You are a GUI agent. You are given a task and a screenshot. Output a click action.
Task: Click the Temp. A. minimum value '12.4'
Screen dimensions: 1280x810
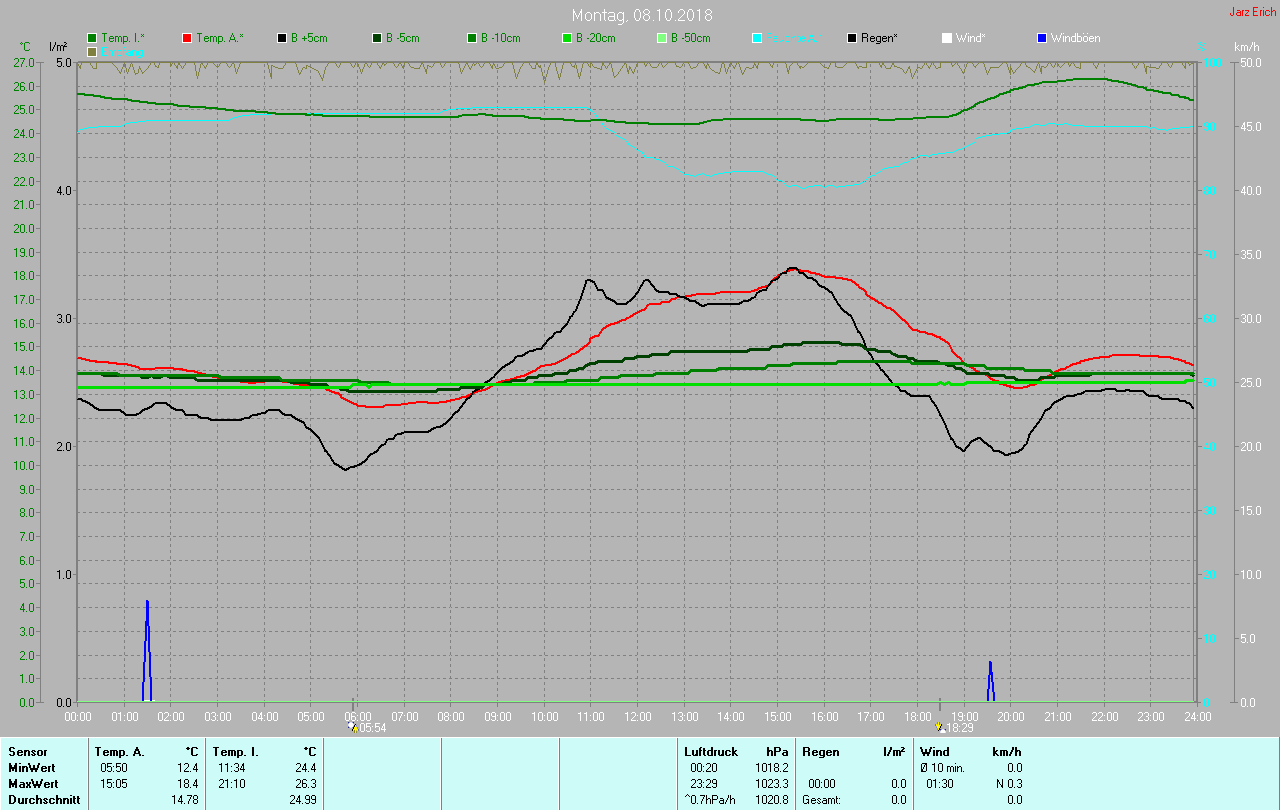coord(188,768)
